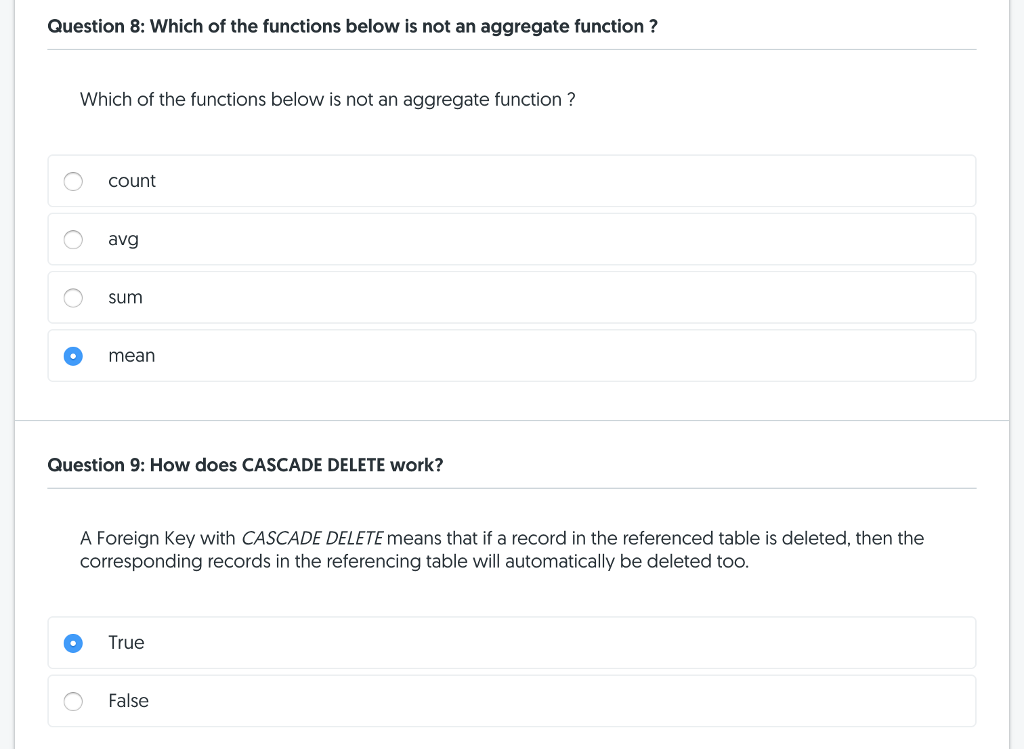Screen dimensions: 1024x749
Task: Select the sum radio button
Action: tap(73, 297)
